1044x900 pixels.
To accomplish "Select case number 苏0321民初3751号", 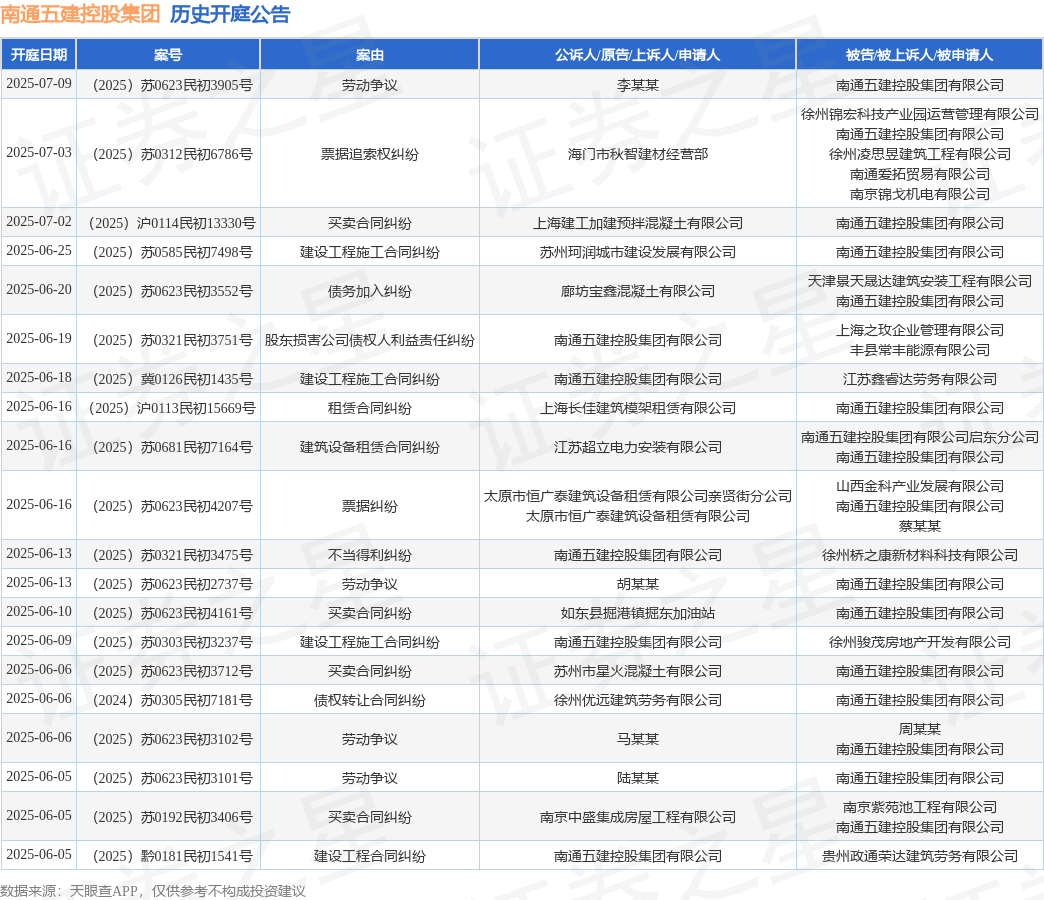I will point(172,340).
